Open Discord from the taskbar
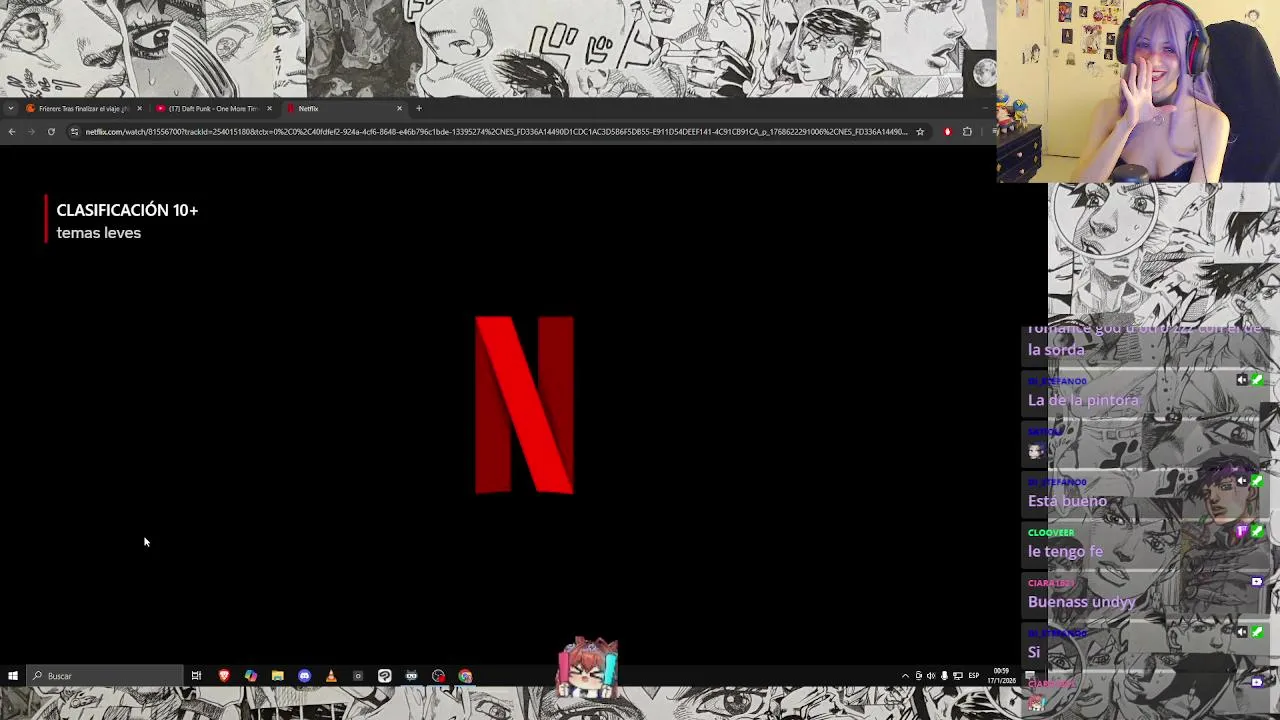The height and width of the screenshot is (720, 1280). click(305, 676)
